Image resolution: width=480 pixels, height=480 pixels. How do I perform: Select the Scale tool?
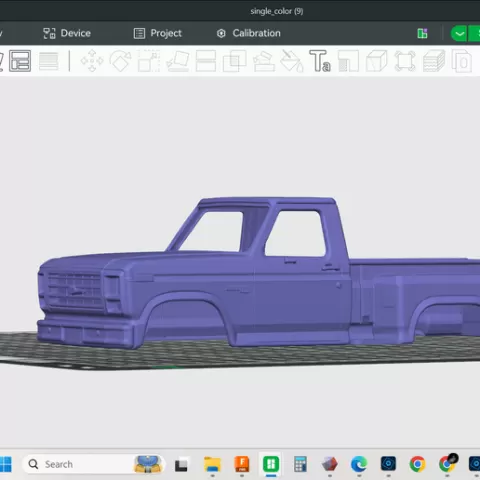click(x=149, y=61)
